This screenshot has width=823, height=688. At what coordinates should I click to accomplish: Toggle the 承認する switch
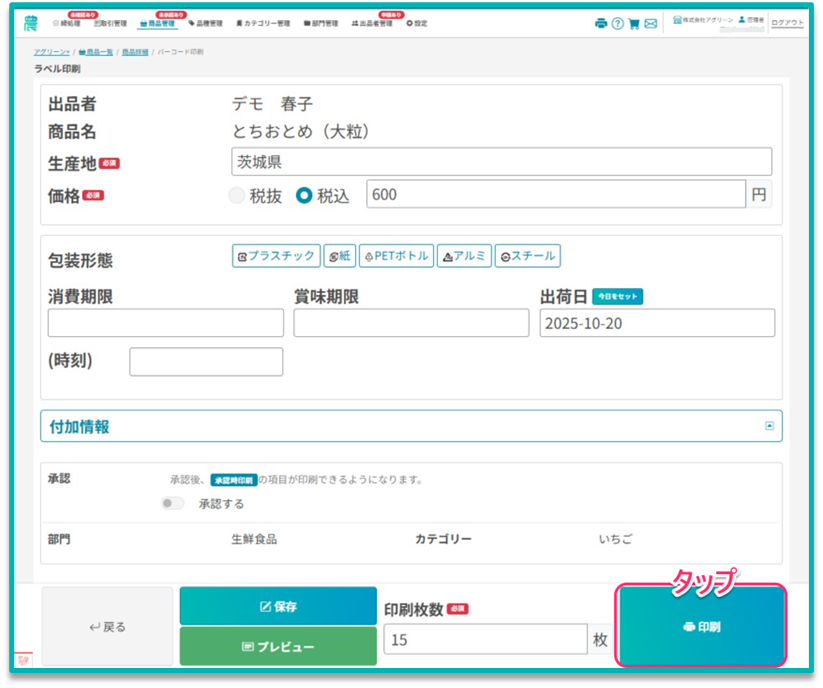(173, 503)
